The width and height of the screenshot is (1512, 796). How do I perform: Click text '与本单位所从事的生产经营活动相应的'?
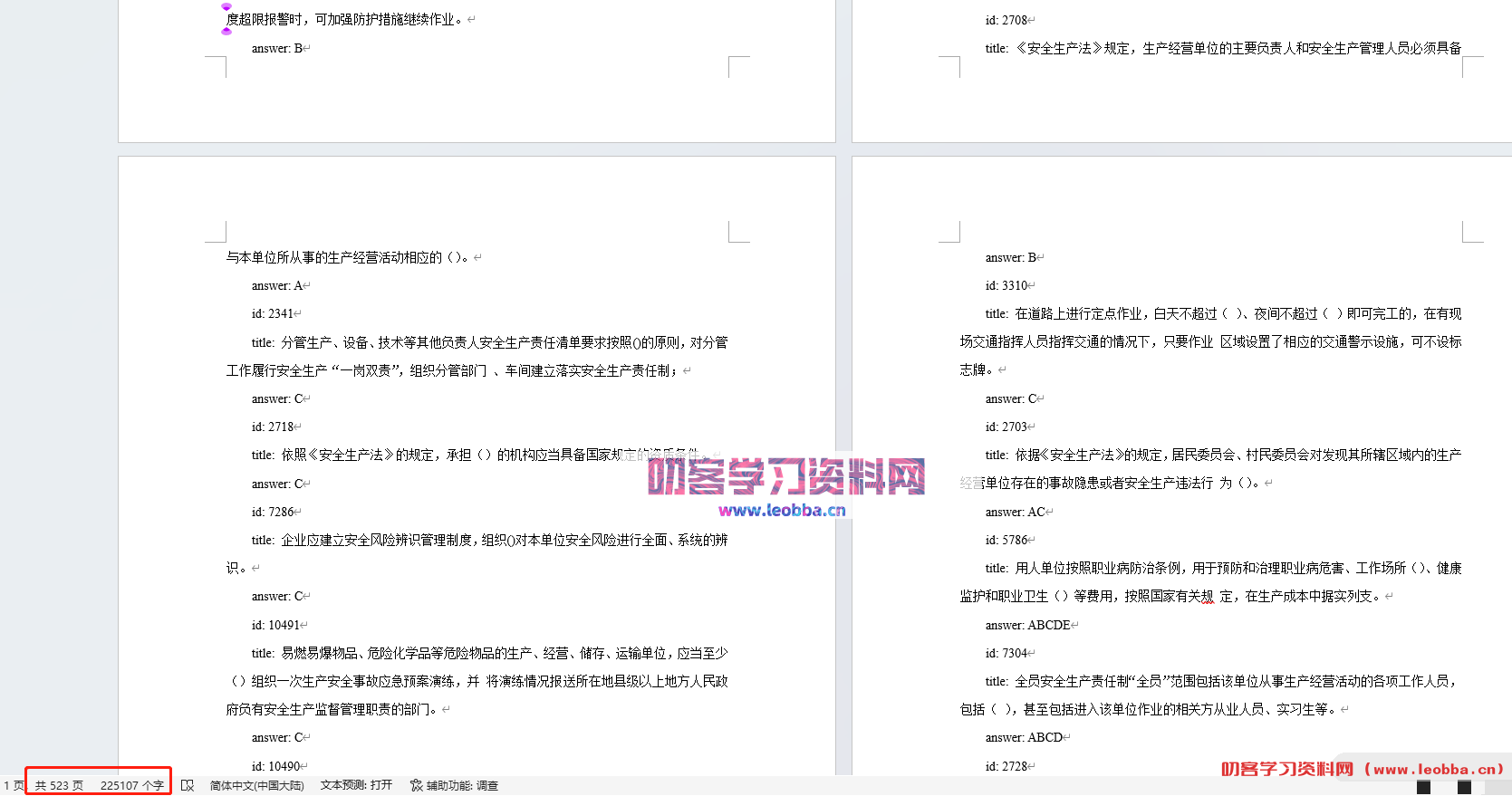click(334, 257)
